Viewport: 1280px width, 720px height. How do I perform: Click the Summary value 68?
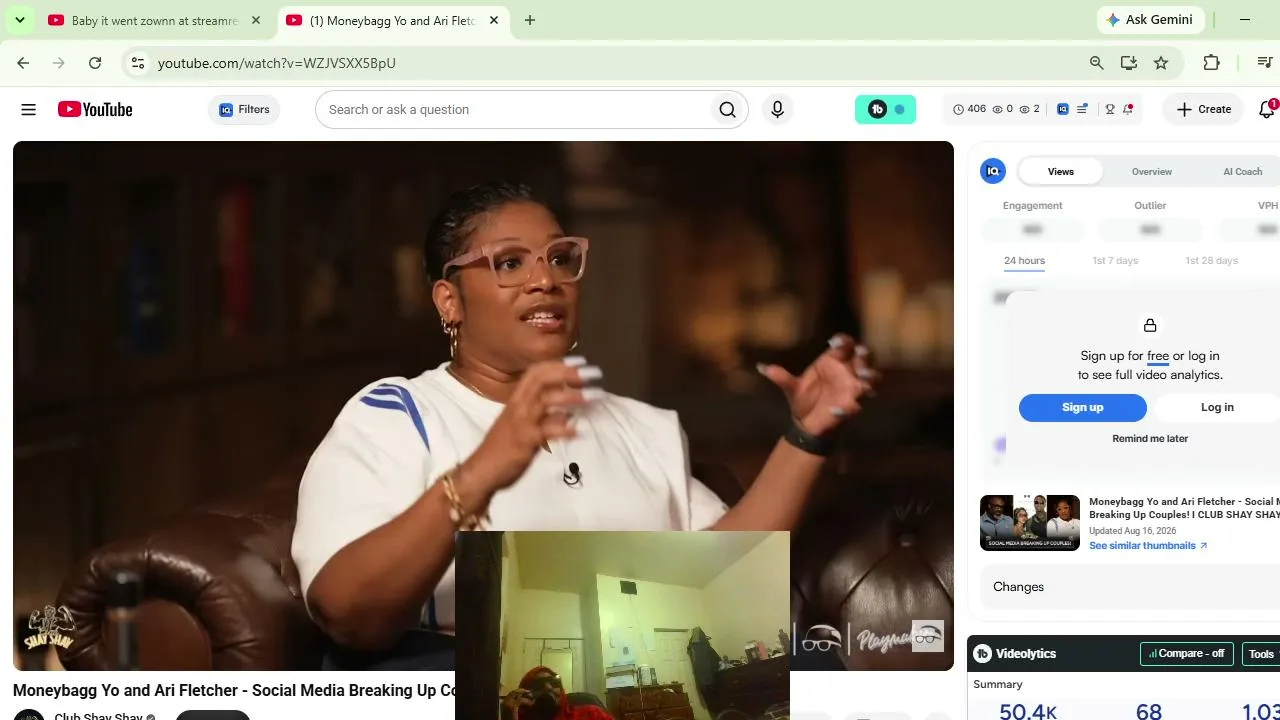point(1149,711)
